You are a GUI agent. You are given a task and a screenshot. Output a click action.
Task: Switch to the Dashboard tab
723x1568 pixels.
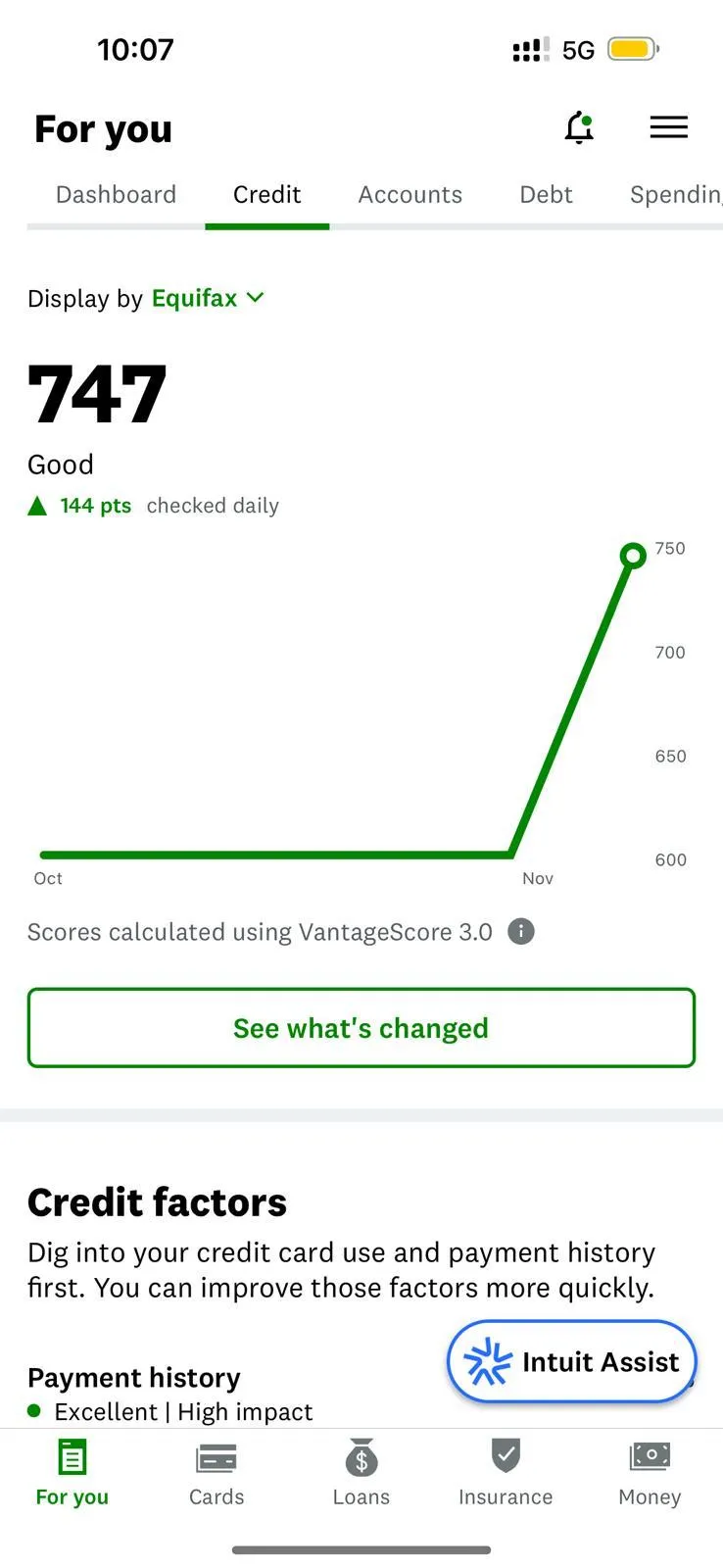click(x=116, y=195)
